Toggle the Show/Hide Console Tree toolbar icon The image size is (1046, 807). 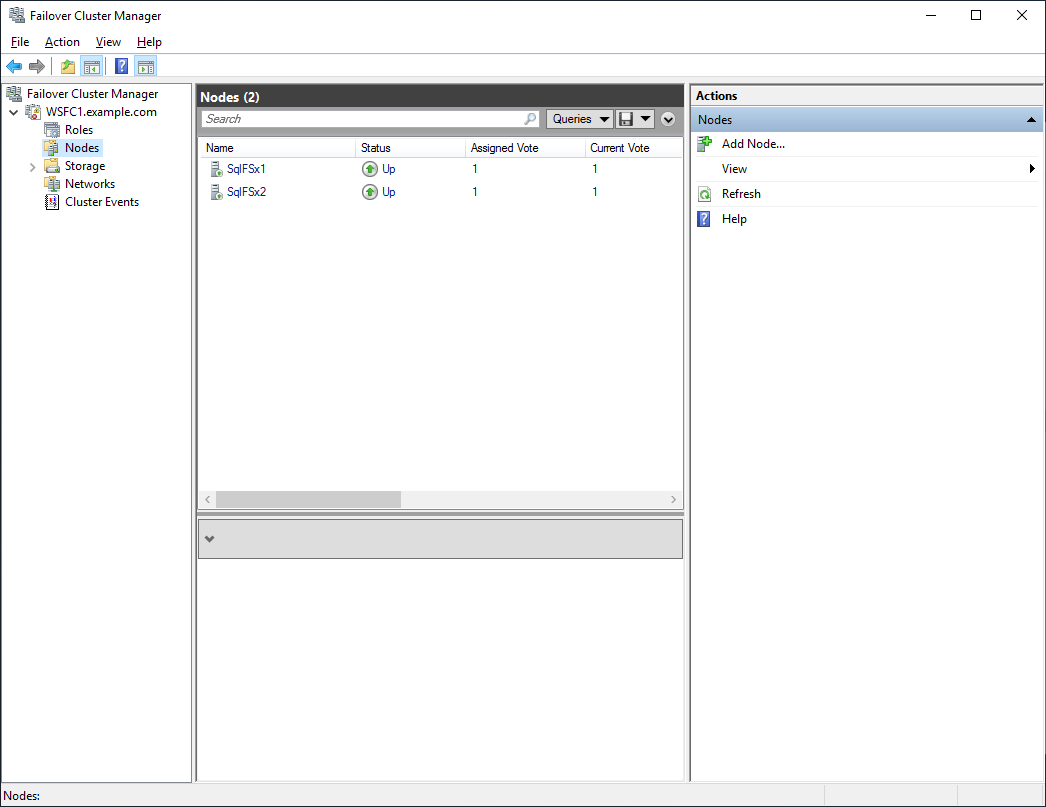(91, 66)
